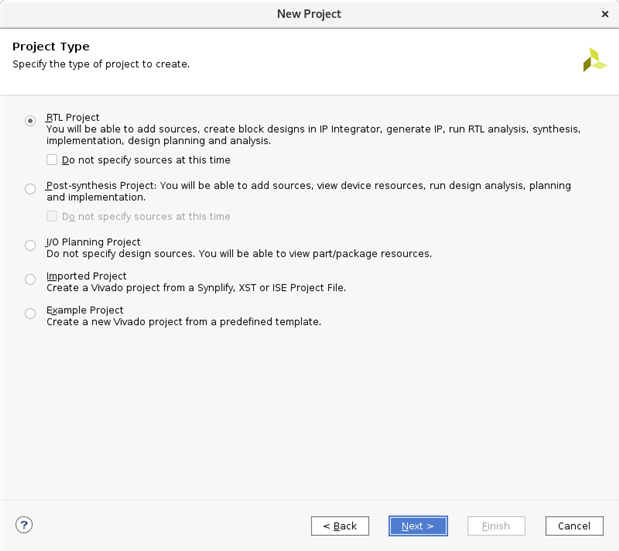Select the RTL Project radio button
Screen dimensions: 619x551
30,120
